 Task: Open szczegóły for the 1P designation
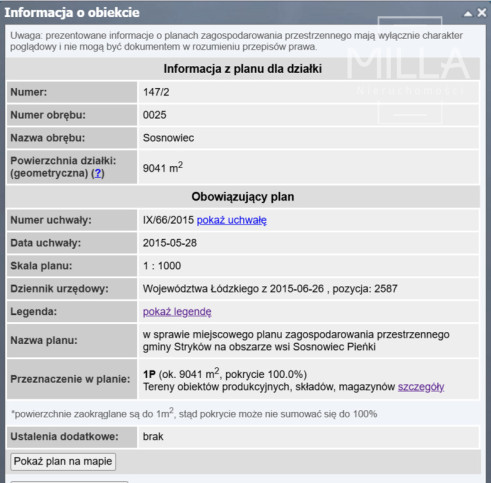[421, 387]
